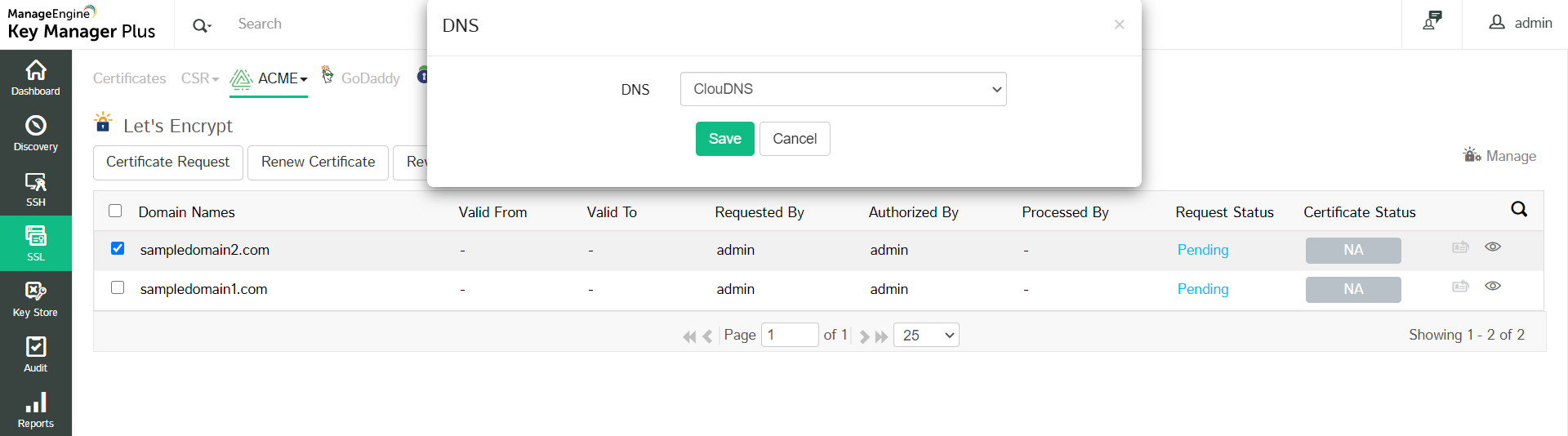Open the GoDaddy tab
Screen dimensions: 1568x436
pyautogui.click(x=370, y=78)
